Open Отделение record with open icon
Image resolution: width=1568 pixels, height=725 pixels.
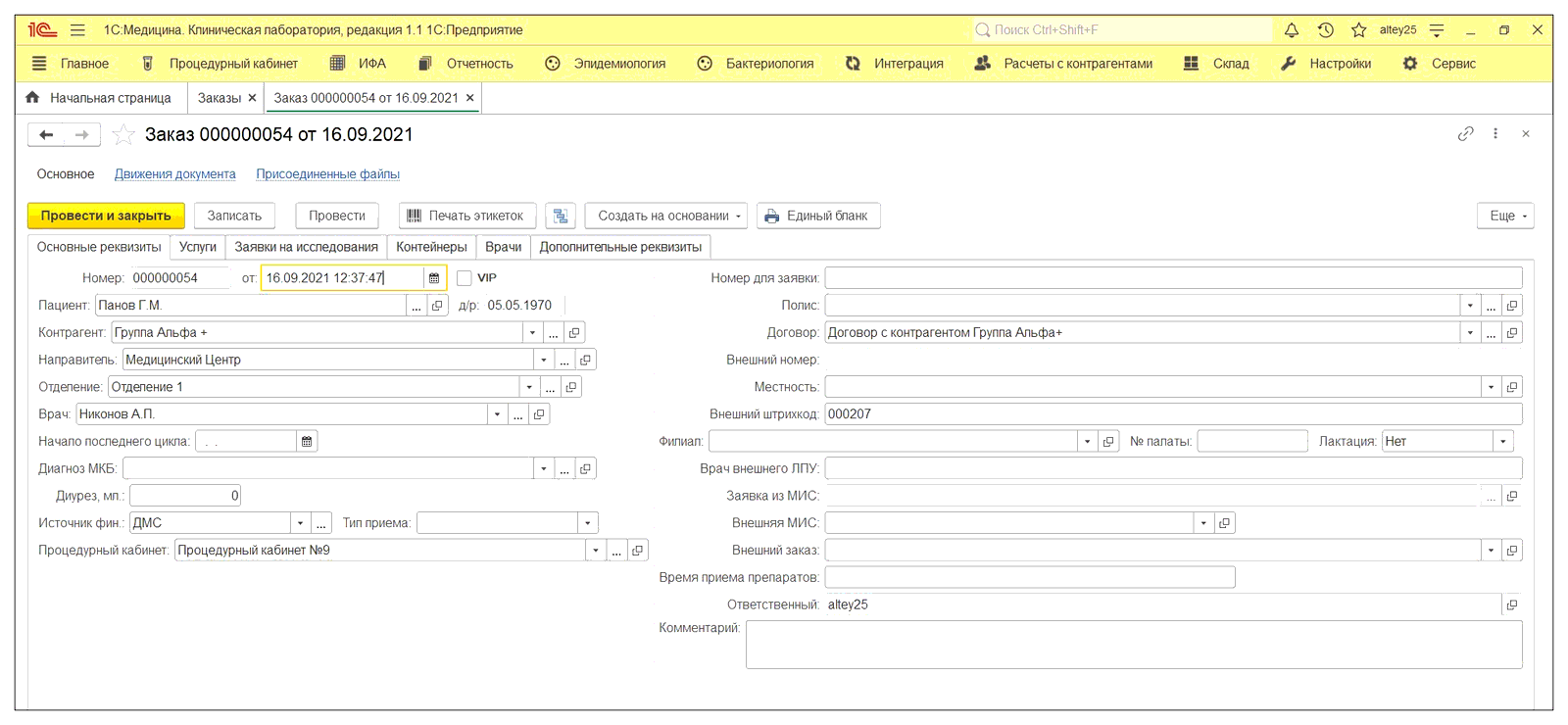tap(571, 387)
